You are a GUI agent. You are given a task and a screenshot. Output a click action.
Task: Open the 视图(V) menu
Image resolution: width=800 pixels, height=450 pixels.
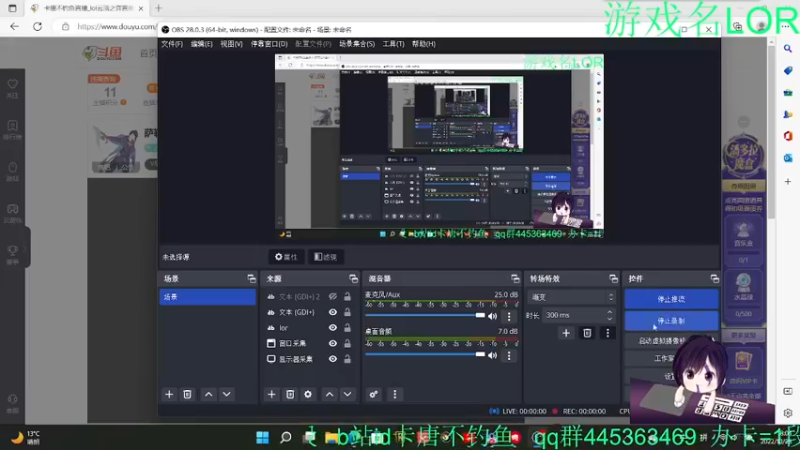click(x=231, y=44)
